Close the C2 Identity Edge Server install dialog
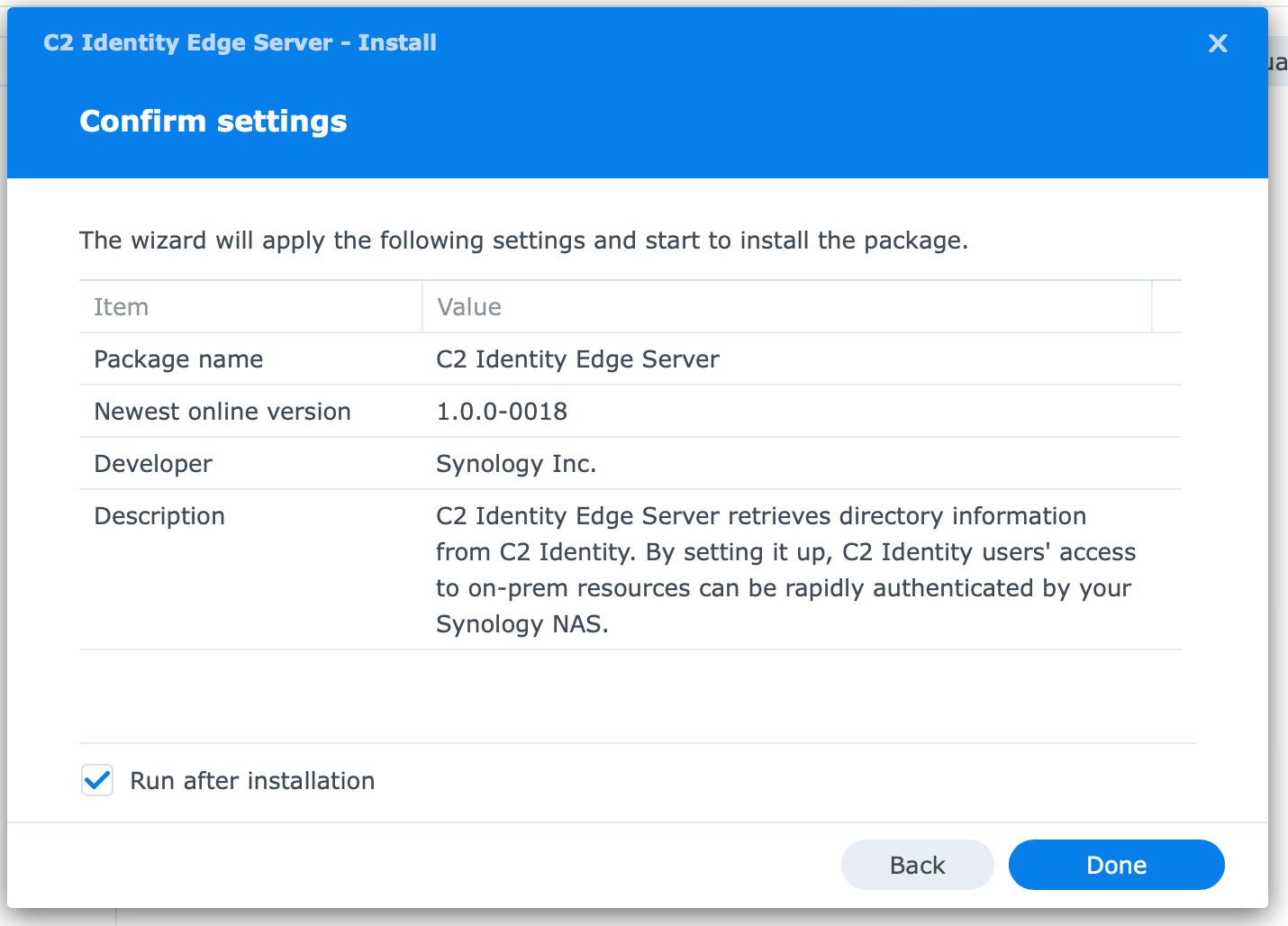Image resolution: width=1288 pixels, height=926 pixels. [x=1218, y=43]
